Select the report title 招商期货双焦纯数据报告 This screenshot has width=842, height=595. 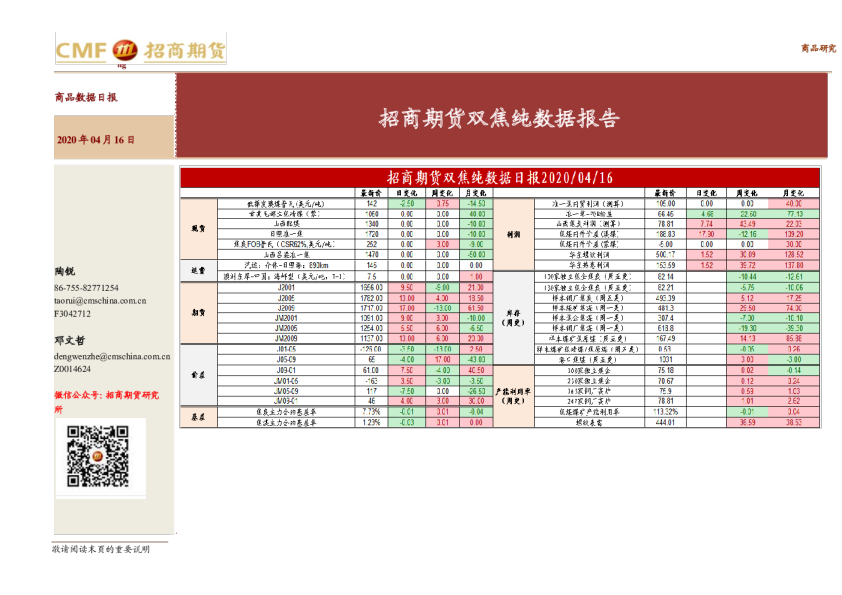click(x=499, y=119)
